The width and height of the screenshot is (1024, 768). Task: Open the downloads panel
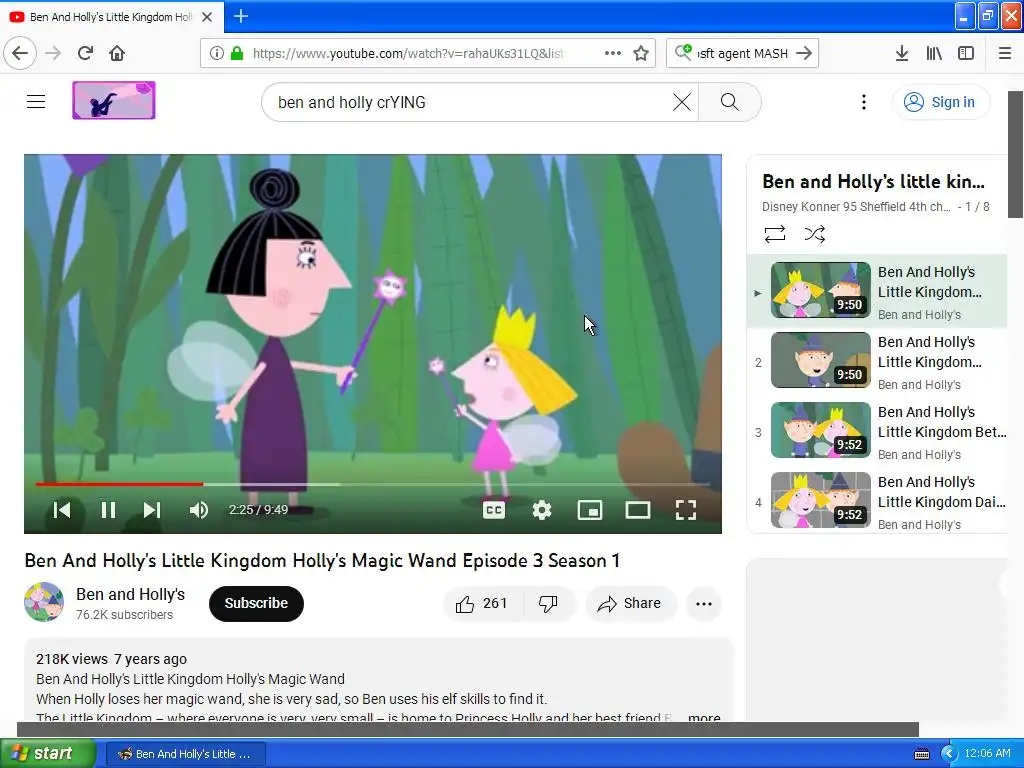(x=902, y=53)
